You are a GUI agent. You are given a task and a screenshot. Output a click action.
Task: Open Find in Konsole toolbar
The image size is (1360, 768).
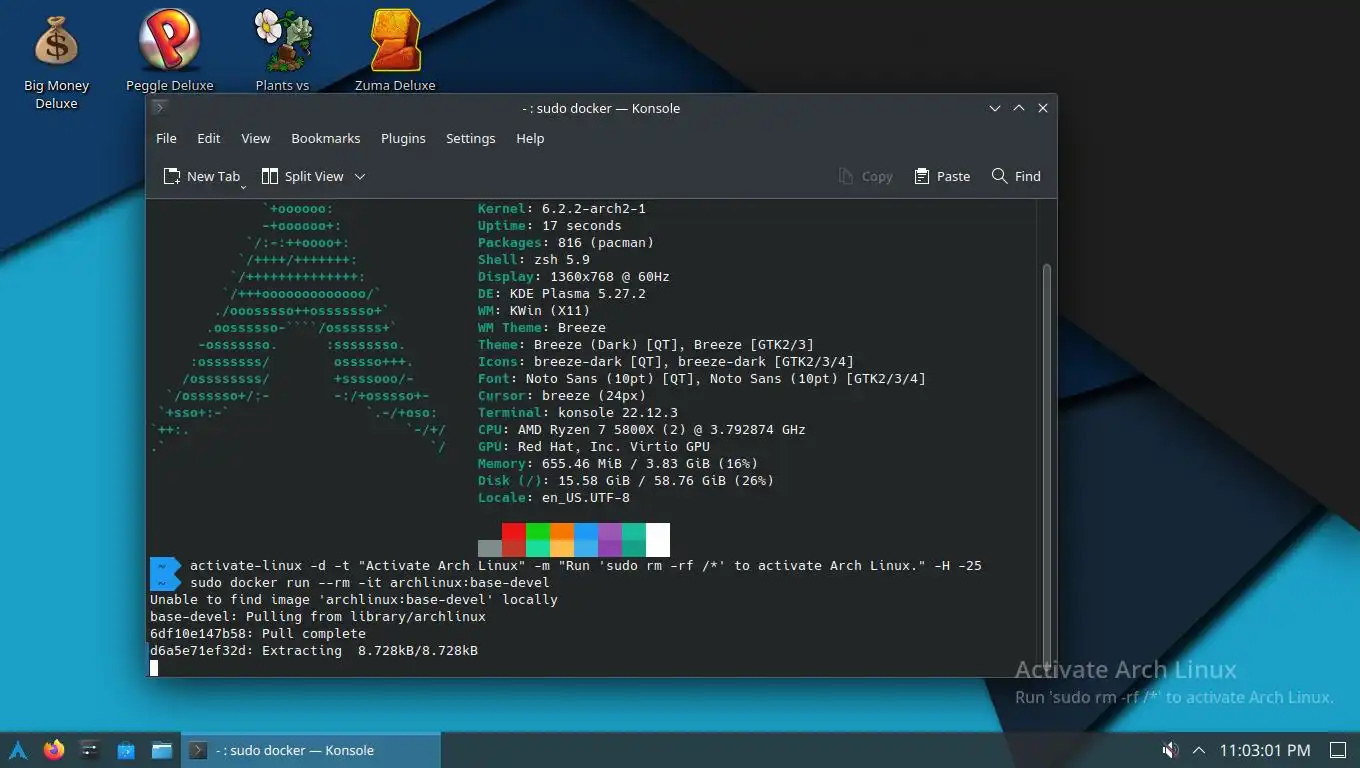point(1016,176)
